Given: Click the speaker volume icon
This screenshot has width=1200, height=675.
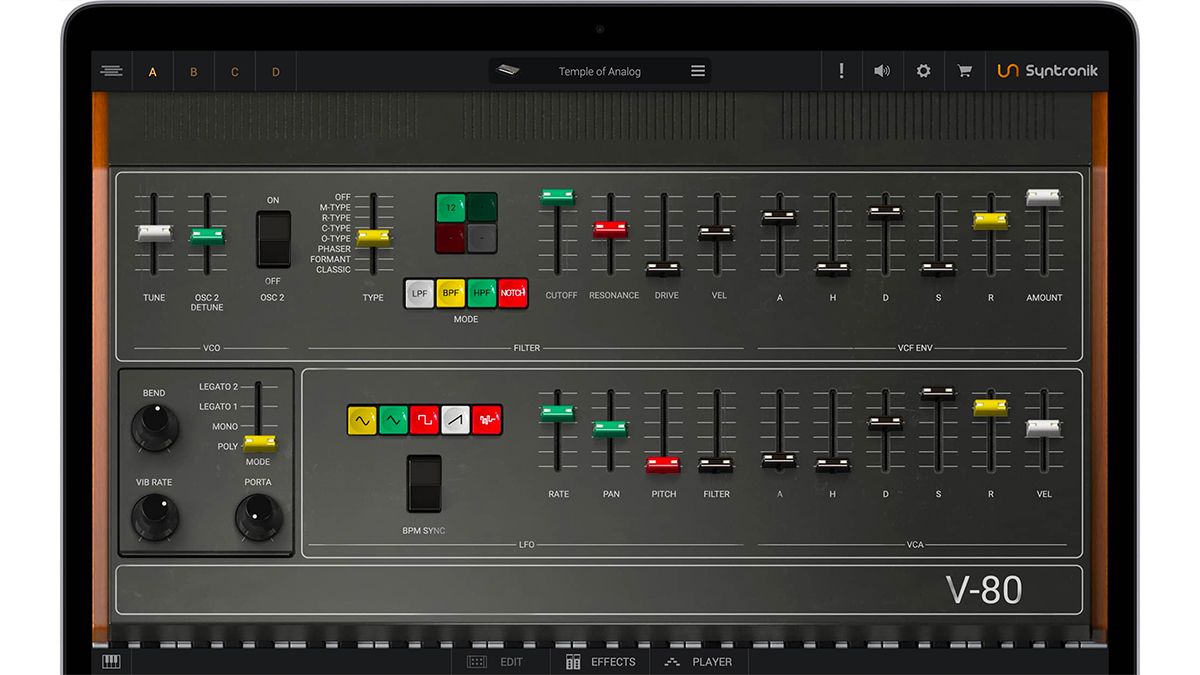Looking at the screenshot, I should click(x=882, y=70).
